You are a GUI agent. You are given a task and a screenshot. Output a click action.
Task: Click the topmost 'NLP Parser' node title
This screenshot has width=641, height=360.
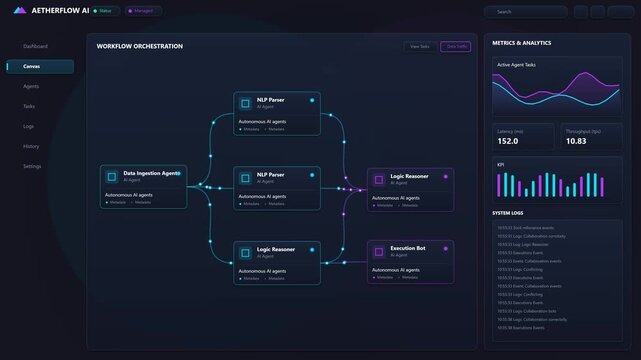[x=270, y=100]
